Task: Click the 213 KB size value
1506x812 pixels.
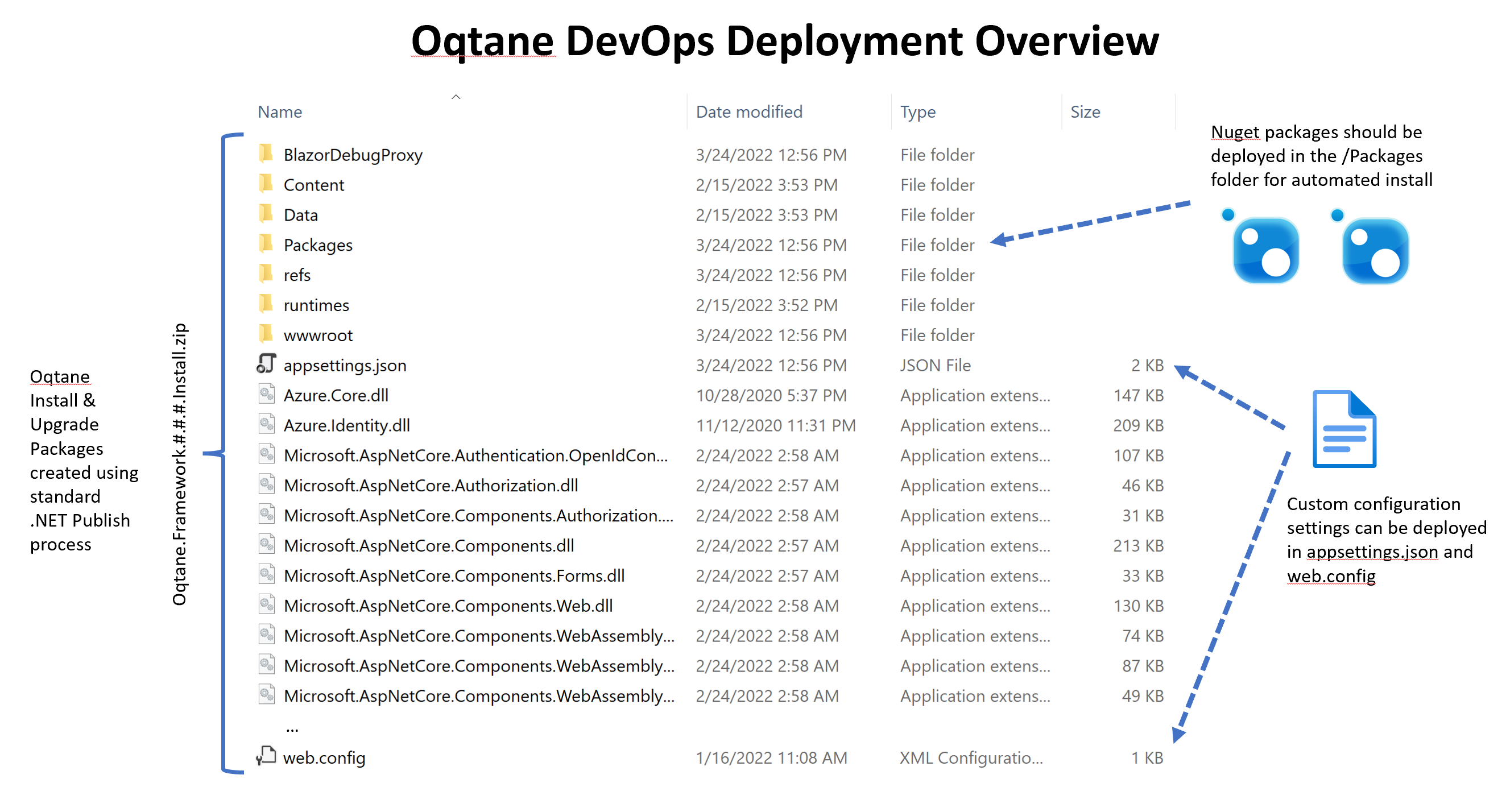Action: tap(1138, 546)
